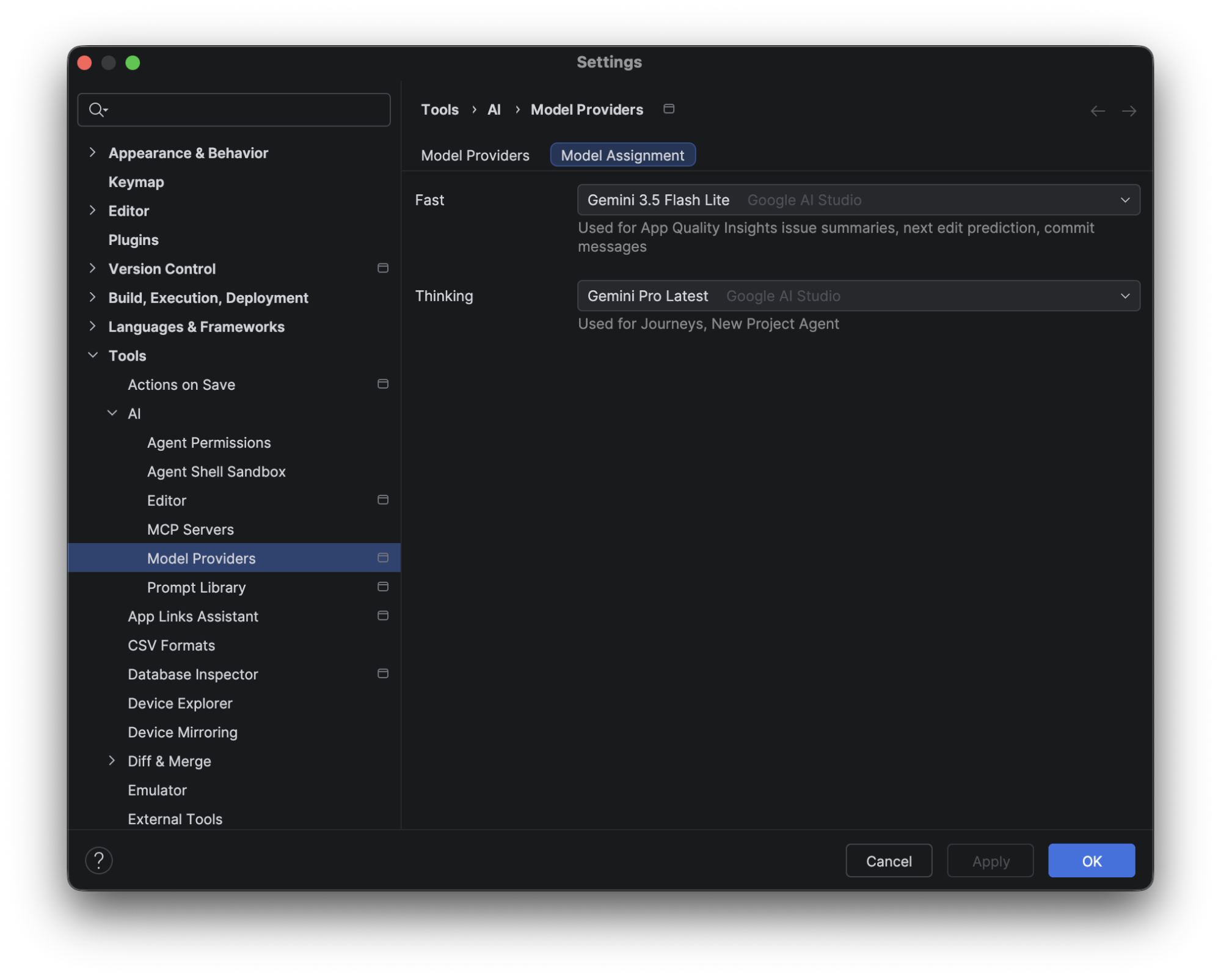Open App Links Assistant settings
The width and height of the screenshot is (1221, 980).
pos(193,616)
